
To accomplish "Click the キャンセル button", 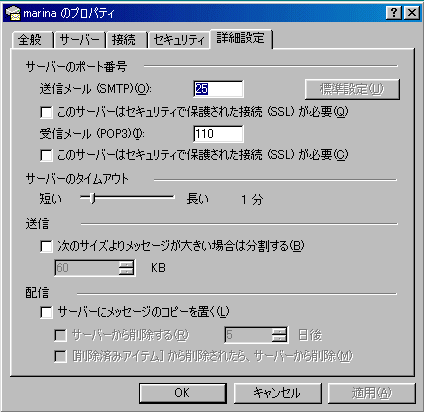I will click(277, 393).
